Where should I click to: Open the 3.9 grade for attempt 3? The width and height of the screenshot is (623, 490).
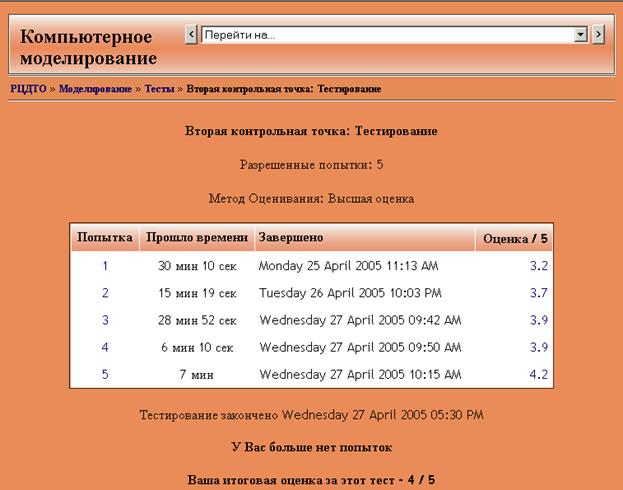point(538,320)
